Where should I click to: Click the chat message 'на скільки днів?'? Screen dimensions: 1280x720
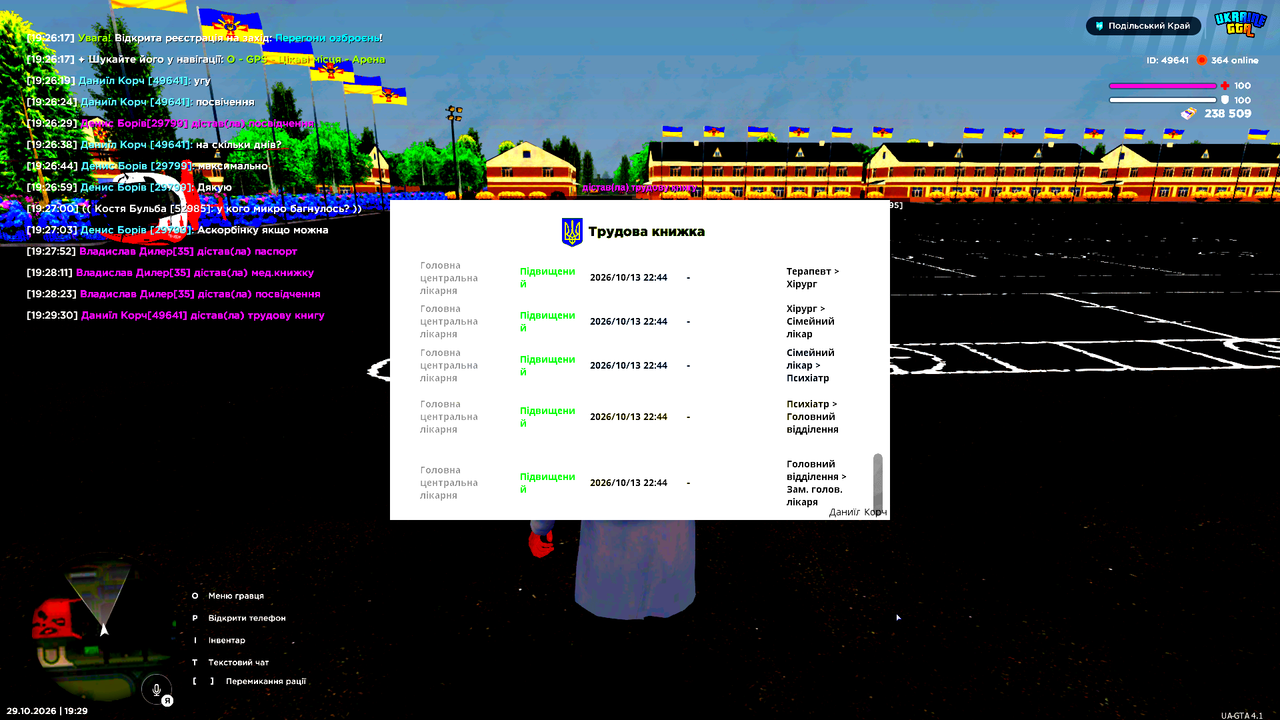(x=239, y=144)
